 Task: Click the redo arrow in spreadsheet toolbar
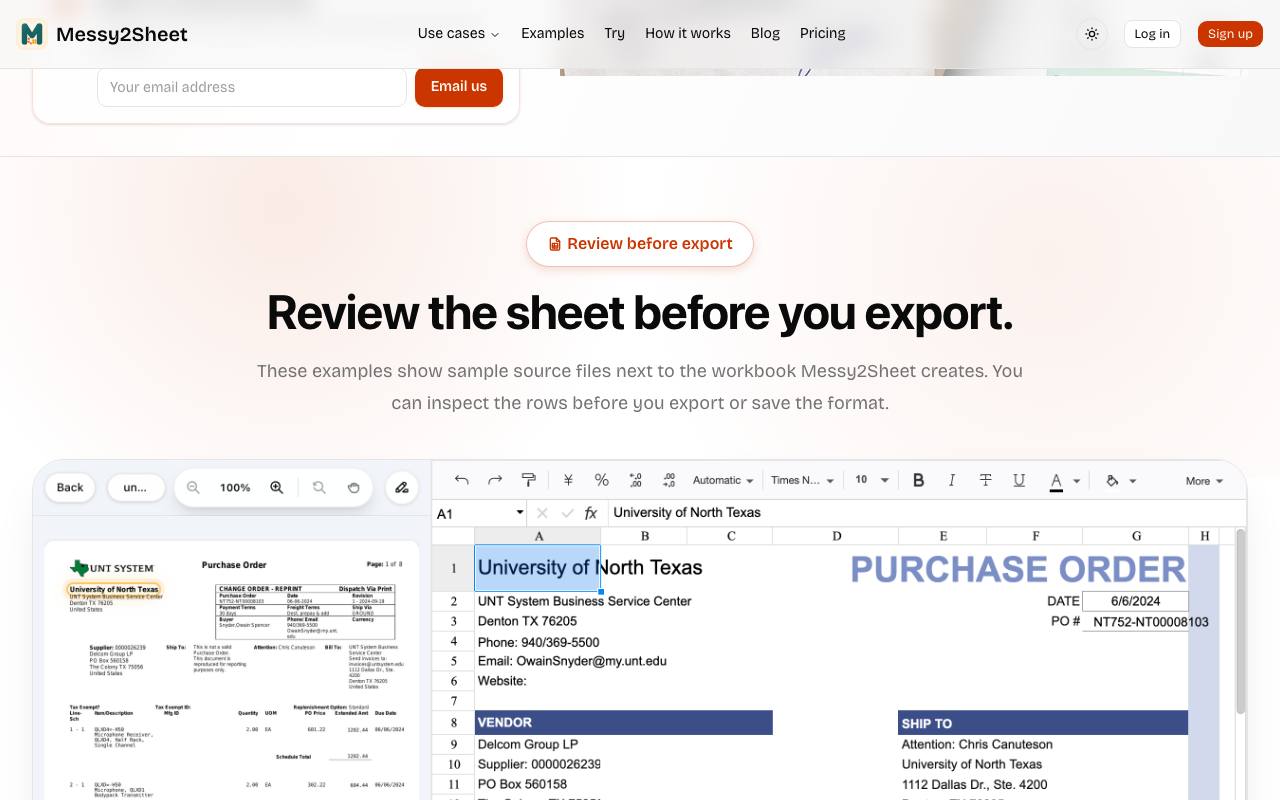(495, 481)
